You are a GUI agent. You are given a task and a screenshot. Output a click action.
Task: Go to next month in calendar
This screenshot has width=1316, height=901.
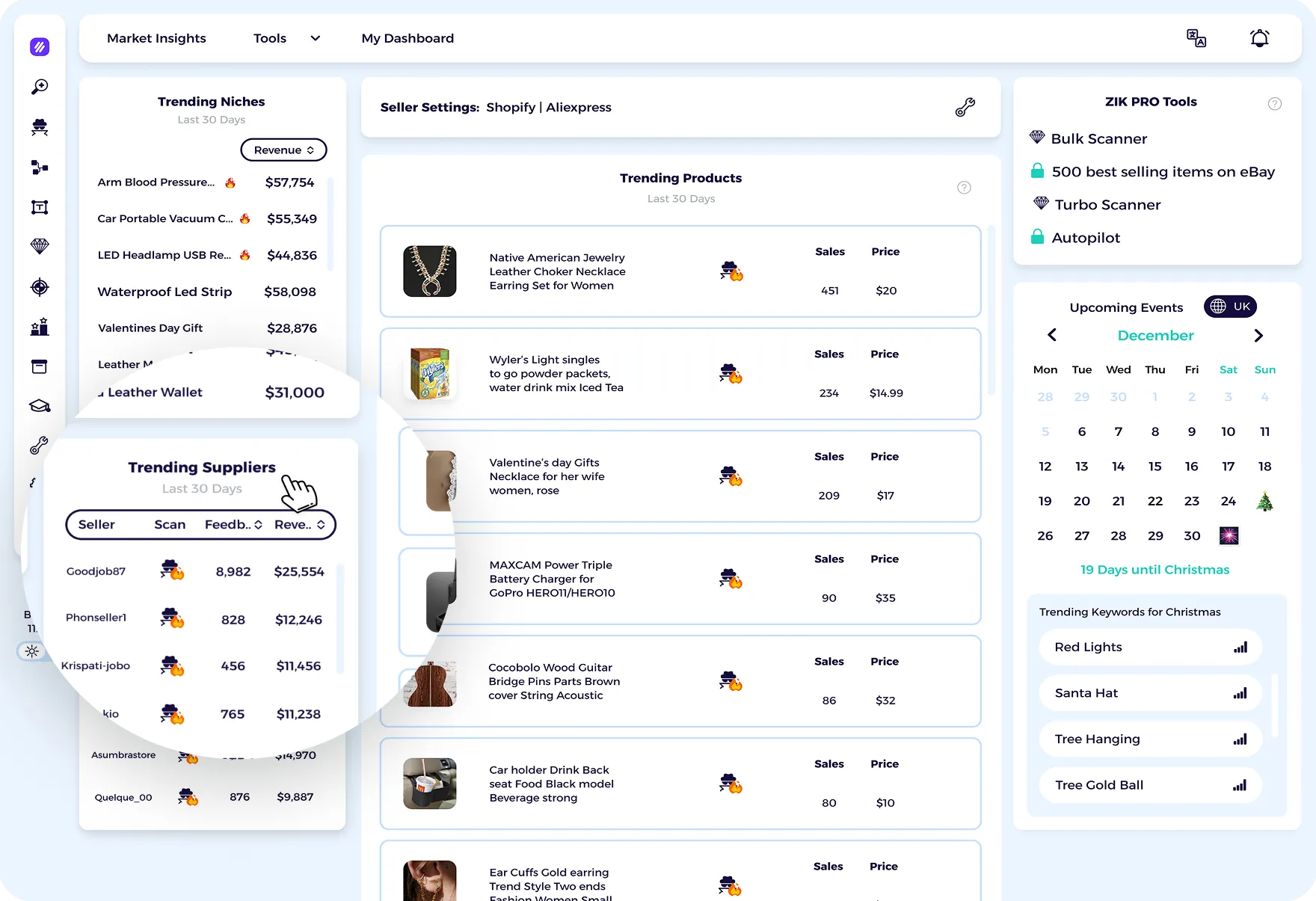click(x=1258, y=335)
